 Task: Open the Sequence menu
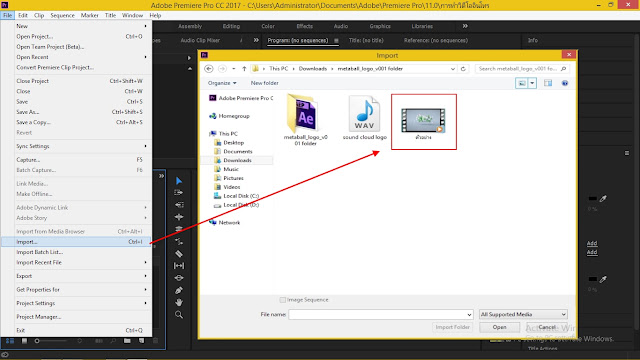(x=62, y=15)
